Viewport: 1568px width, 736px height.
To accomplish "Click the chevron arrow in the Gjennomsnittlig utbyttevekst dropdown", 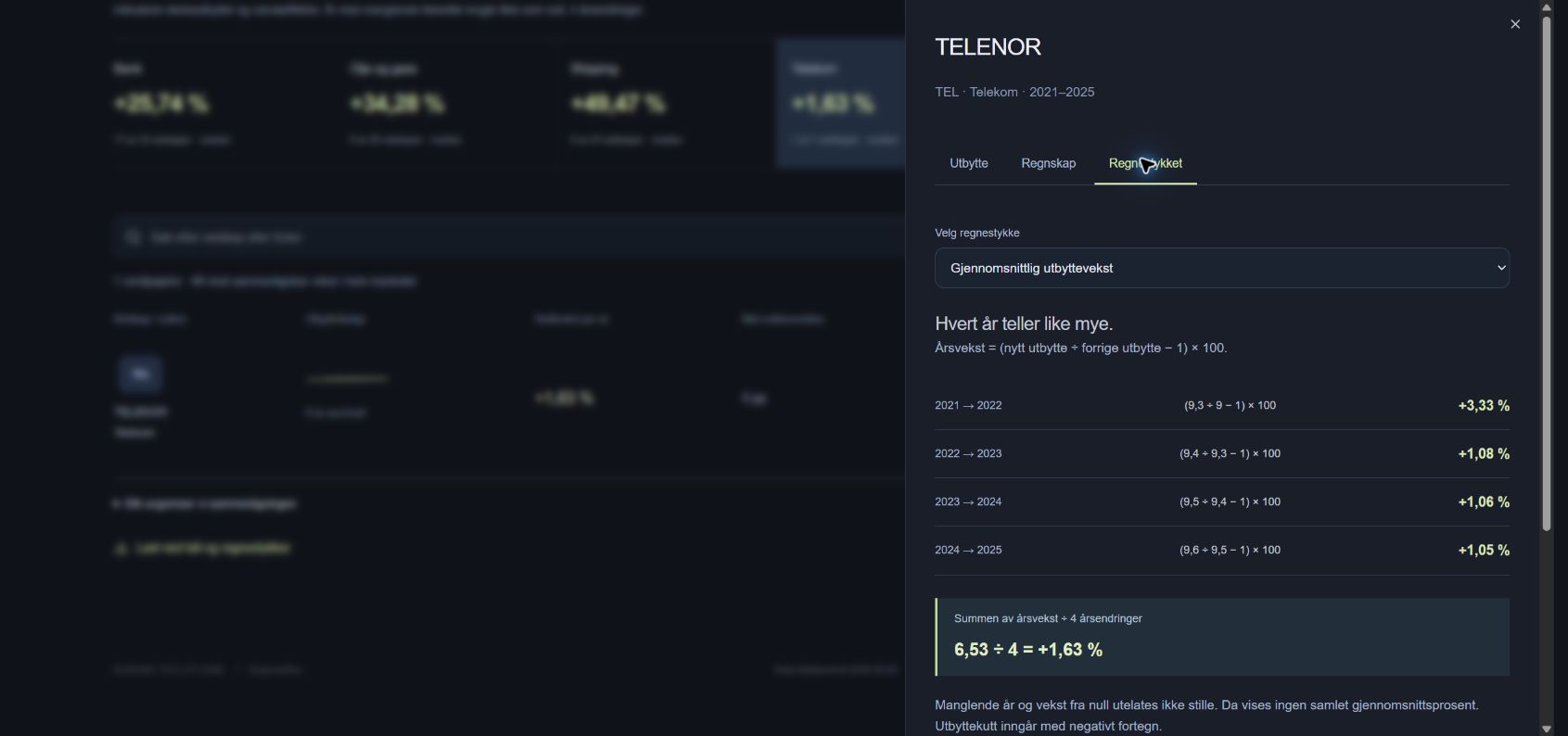I will click(1501, 268).
